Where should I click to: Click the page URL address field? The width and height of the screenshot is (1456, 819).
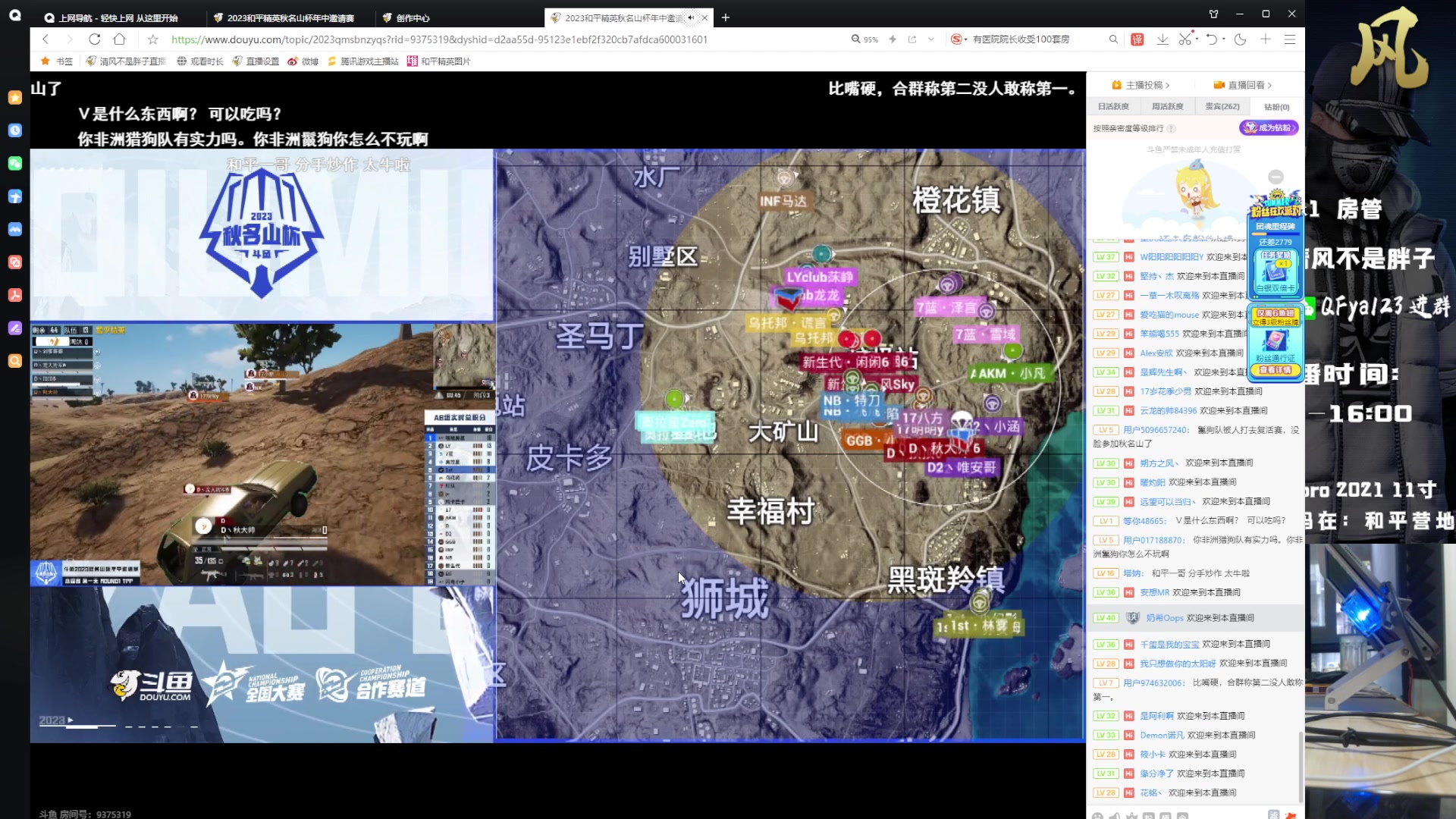point(439,39)
